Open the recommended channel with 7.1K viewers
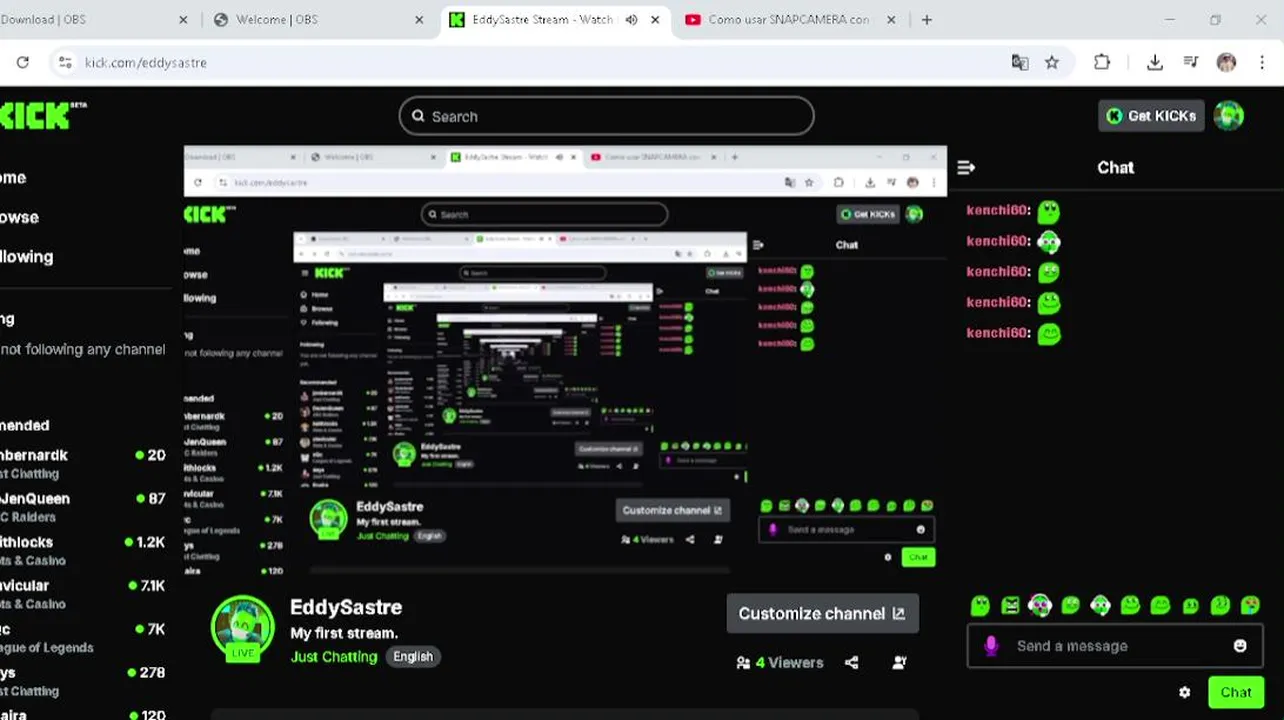The height and width of the screenshot is (720, 1284). tap(83, 594)
